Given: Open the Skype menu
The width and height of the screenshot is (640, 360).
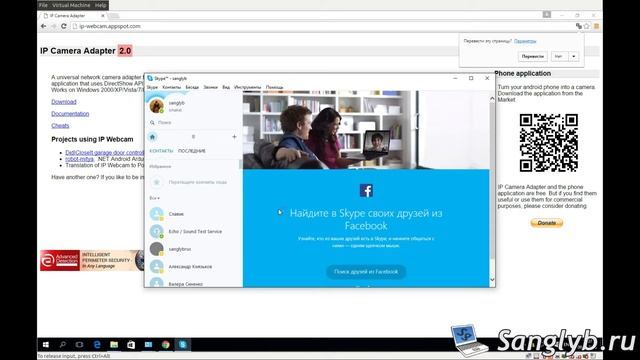Looking at the screenshot, I should (152, 87).
